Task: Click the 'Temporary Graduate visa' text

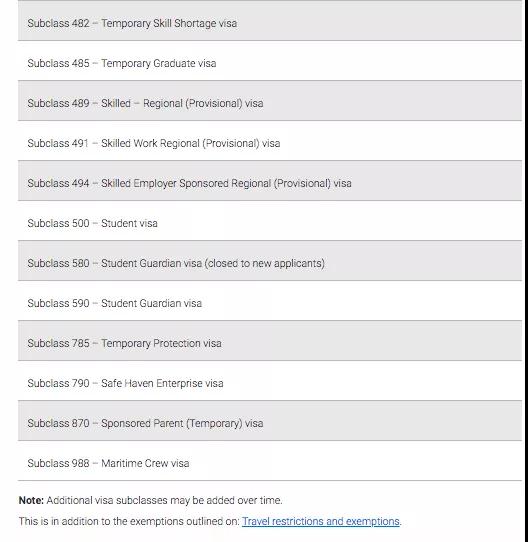Action: [x=159, y=64]
